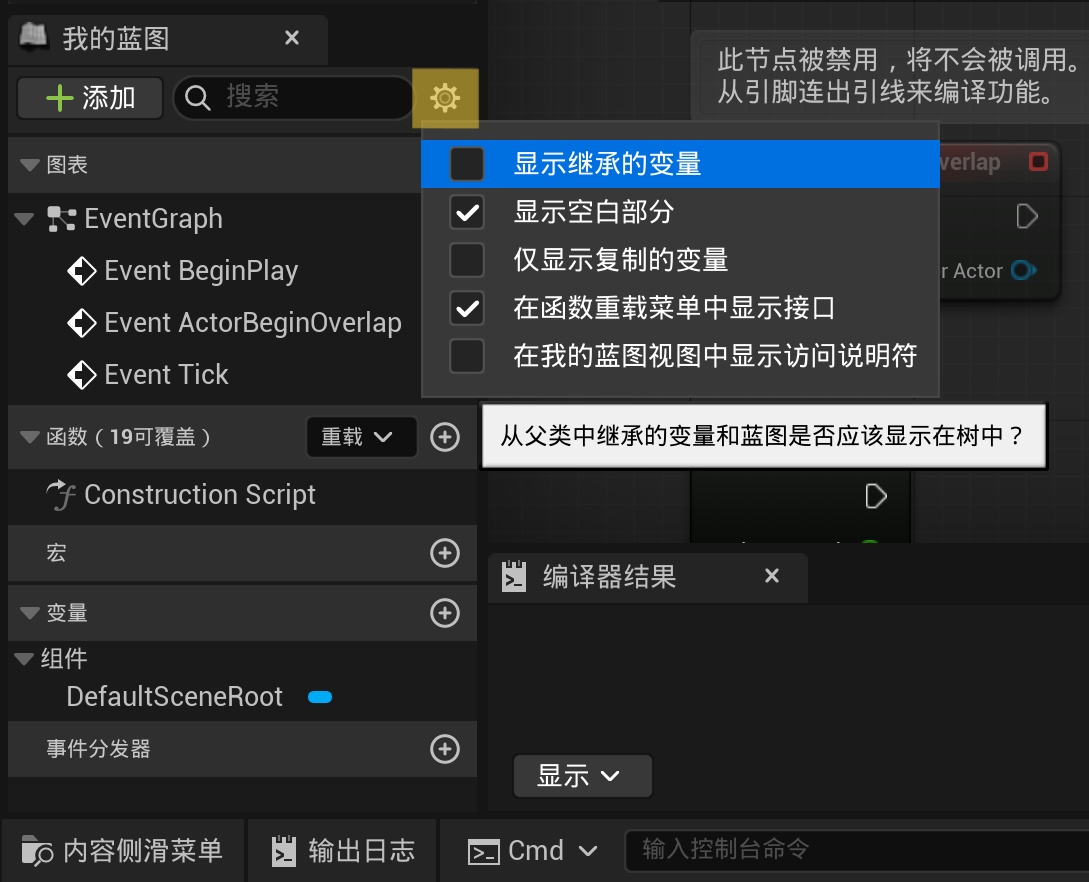
Task: Collapse the EventGraph tree node
Action: pos(25,219)
